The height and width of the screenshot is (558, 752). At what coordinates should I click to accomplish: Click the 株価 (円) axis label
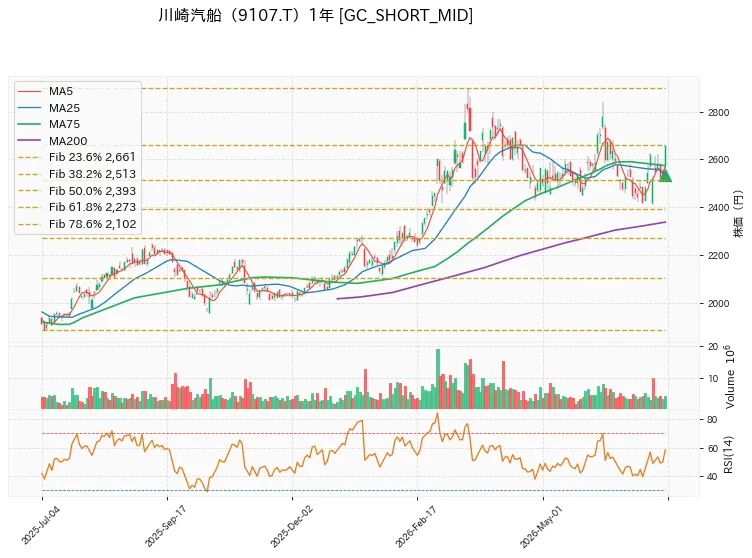pos(738,214)
